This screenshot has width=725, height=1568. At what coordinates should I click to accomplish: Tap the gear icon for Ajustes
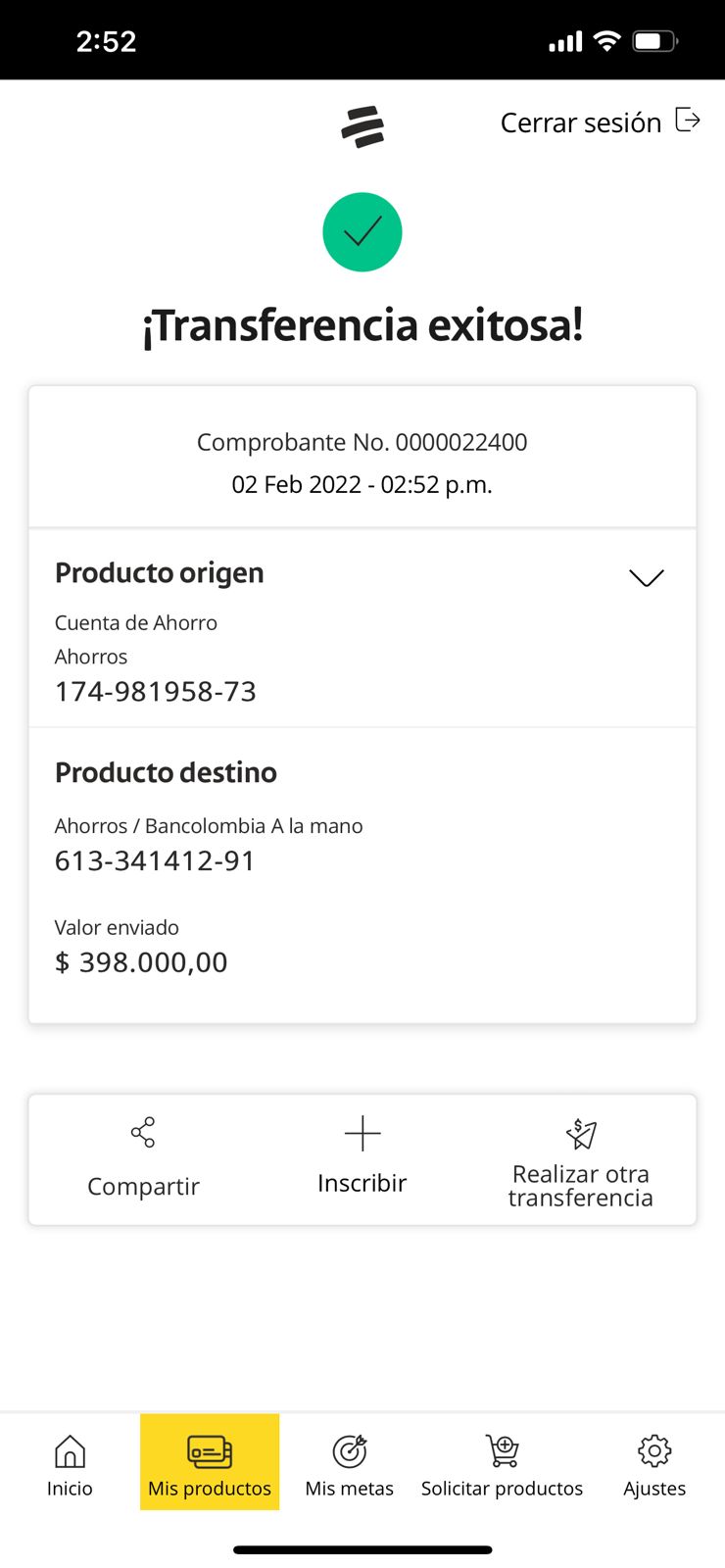(654, 1451)
